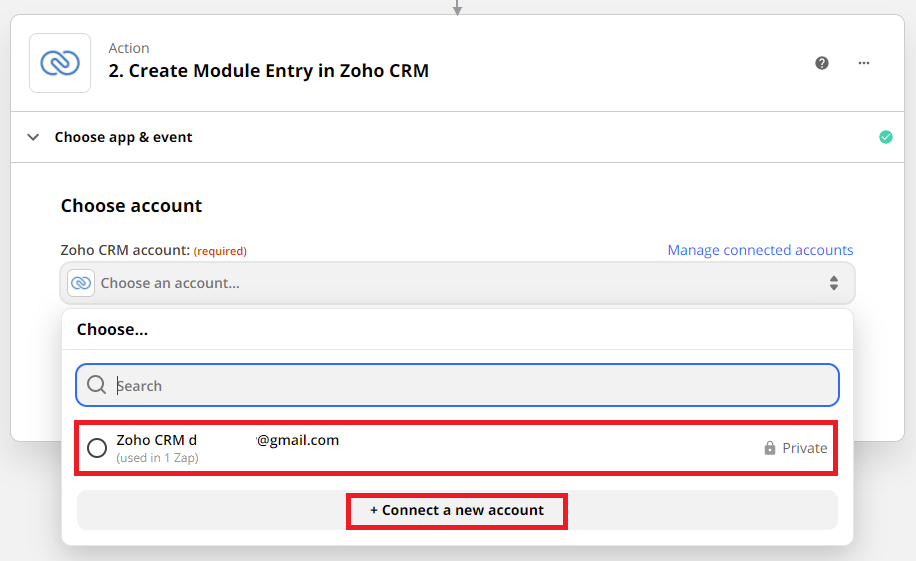The image size is (916, 561).
Task: Select the Zoho CRM gmail account radio button
Action: click(x=97, y=448)
